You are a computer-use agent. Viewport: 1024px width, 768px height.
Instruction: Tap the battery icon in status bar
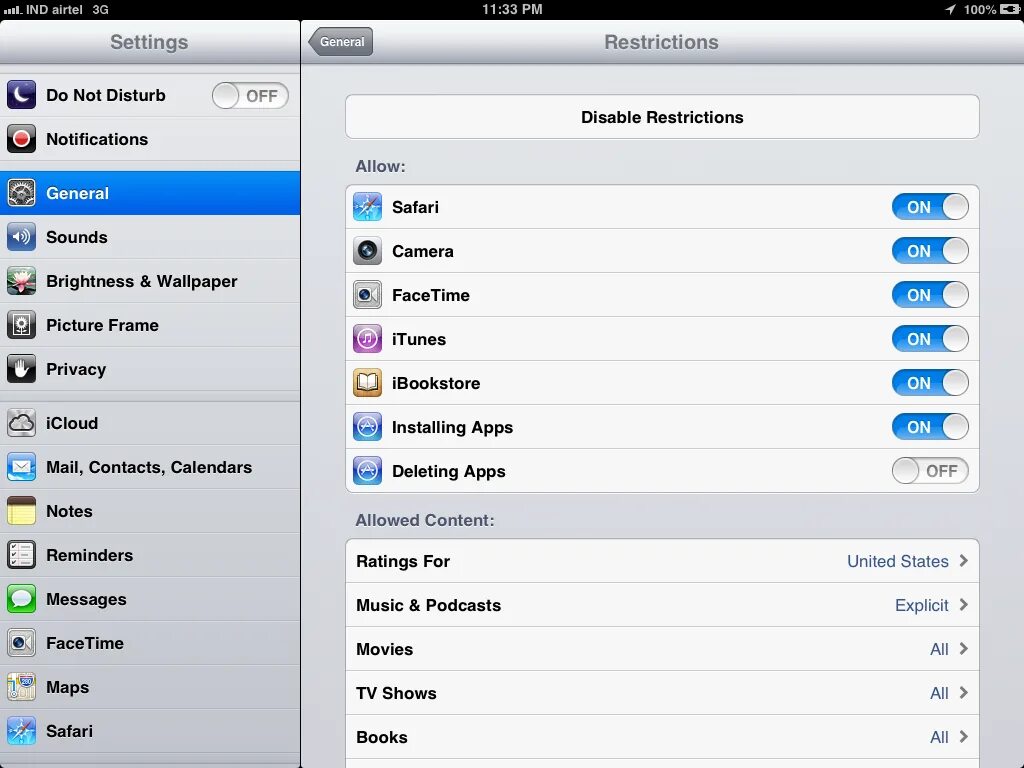click(1010, 9)
